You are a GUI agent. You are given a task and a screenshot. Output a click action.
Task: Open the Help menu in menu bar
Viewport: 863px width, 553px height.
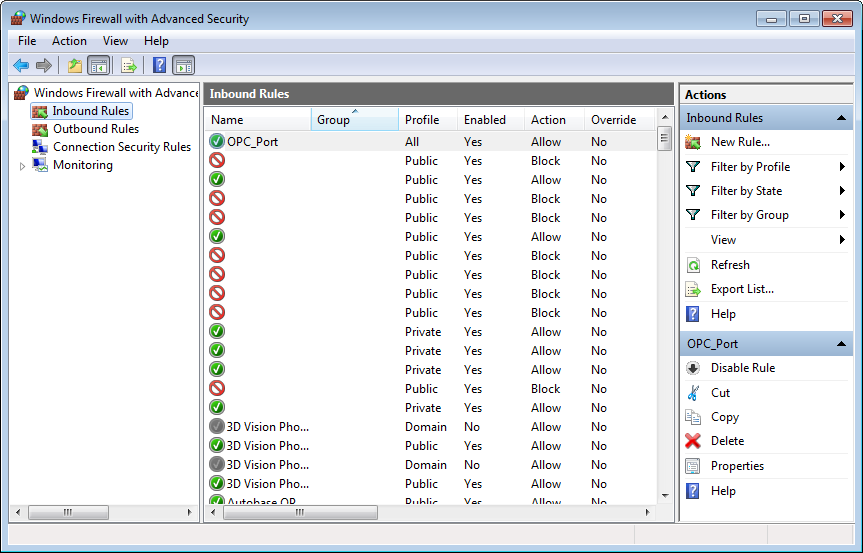[156, 41]
